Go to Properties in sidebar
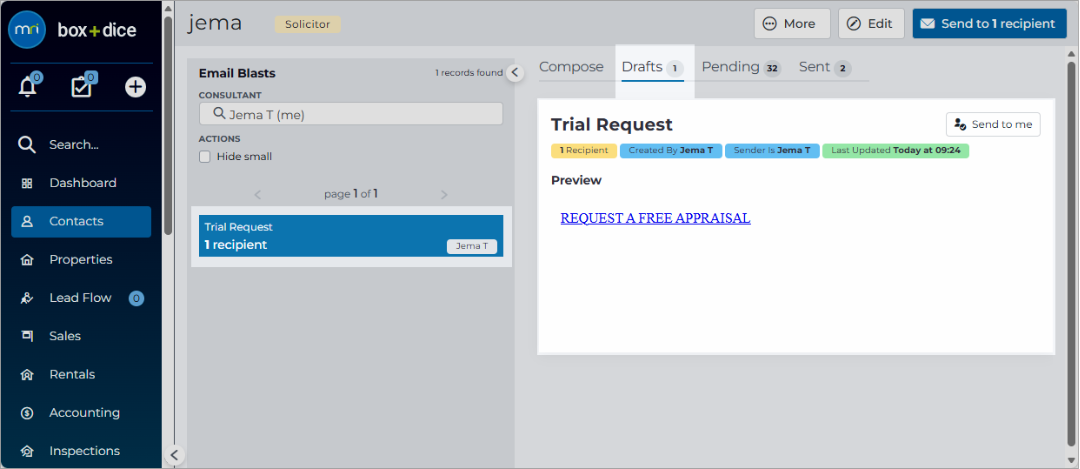Viewport: 1080px width, 469px height. click(x=81, y=260)
